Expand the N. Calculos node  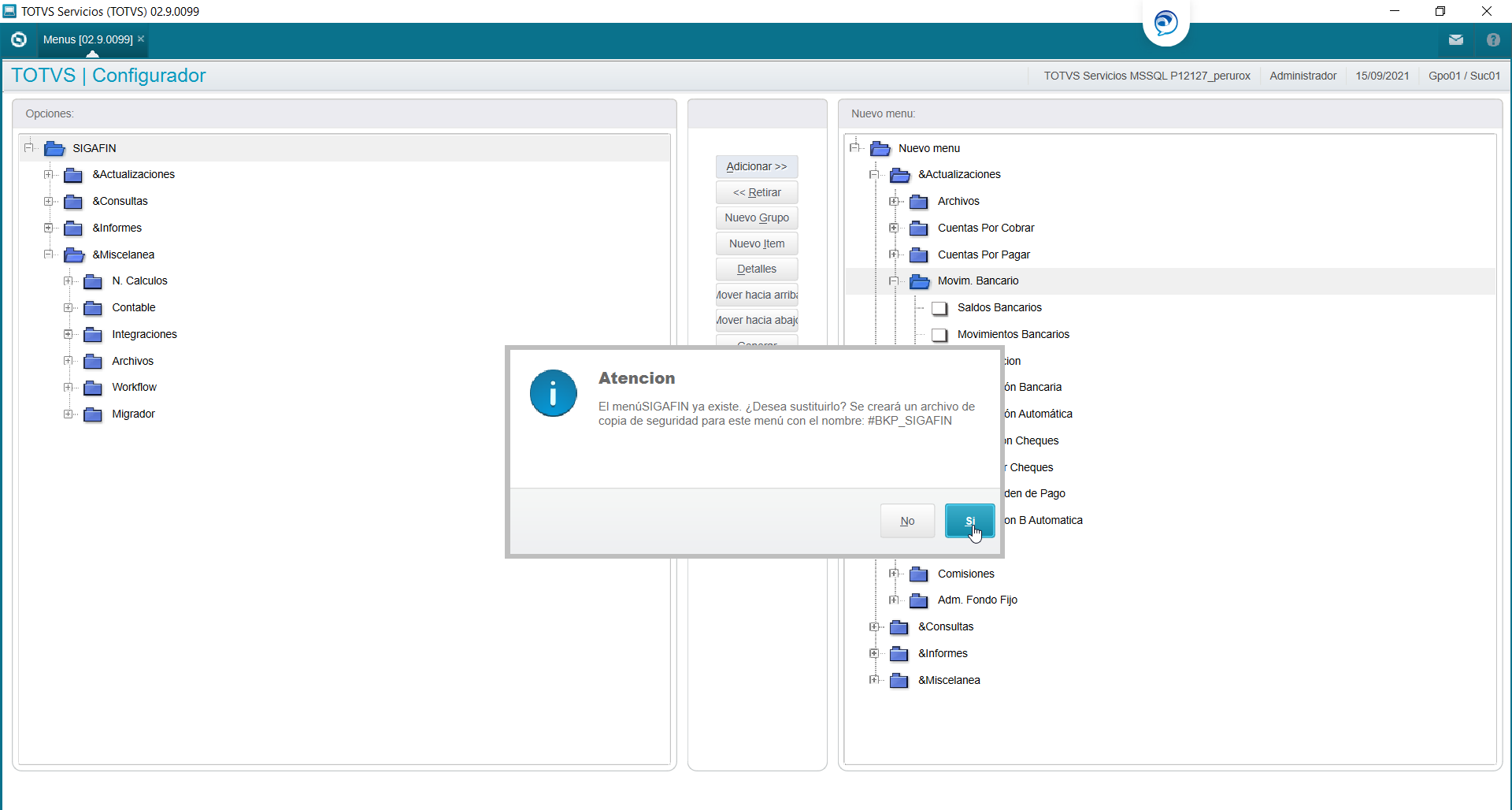(69, 281)
